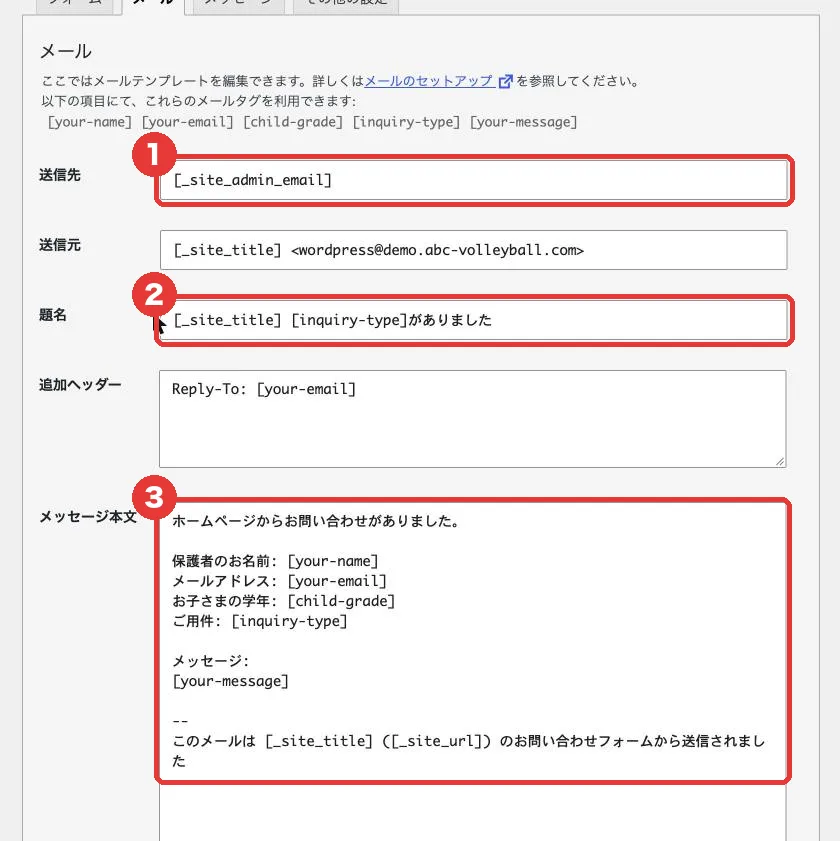Image resolution: width=840 pixels, height=841 pixels.
Task: Click the 送信先 label
Action: [60, 175]
